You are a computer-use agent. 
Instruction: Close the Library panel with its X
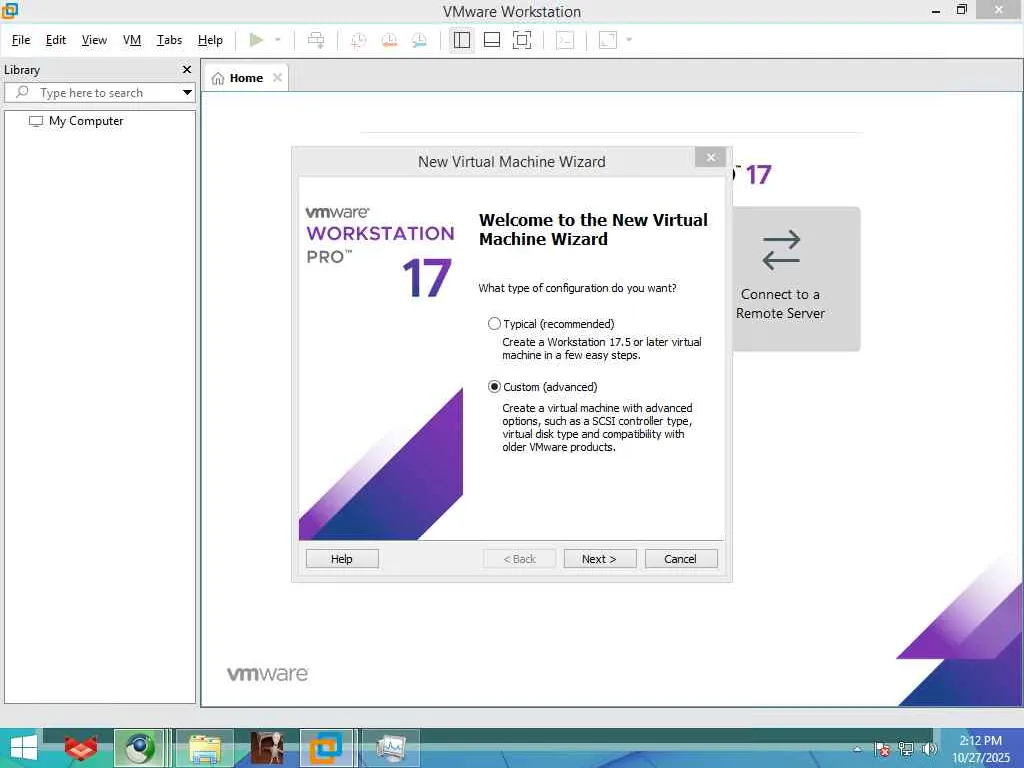click(x=187, y=69)
